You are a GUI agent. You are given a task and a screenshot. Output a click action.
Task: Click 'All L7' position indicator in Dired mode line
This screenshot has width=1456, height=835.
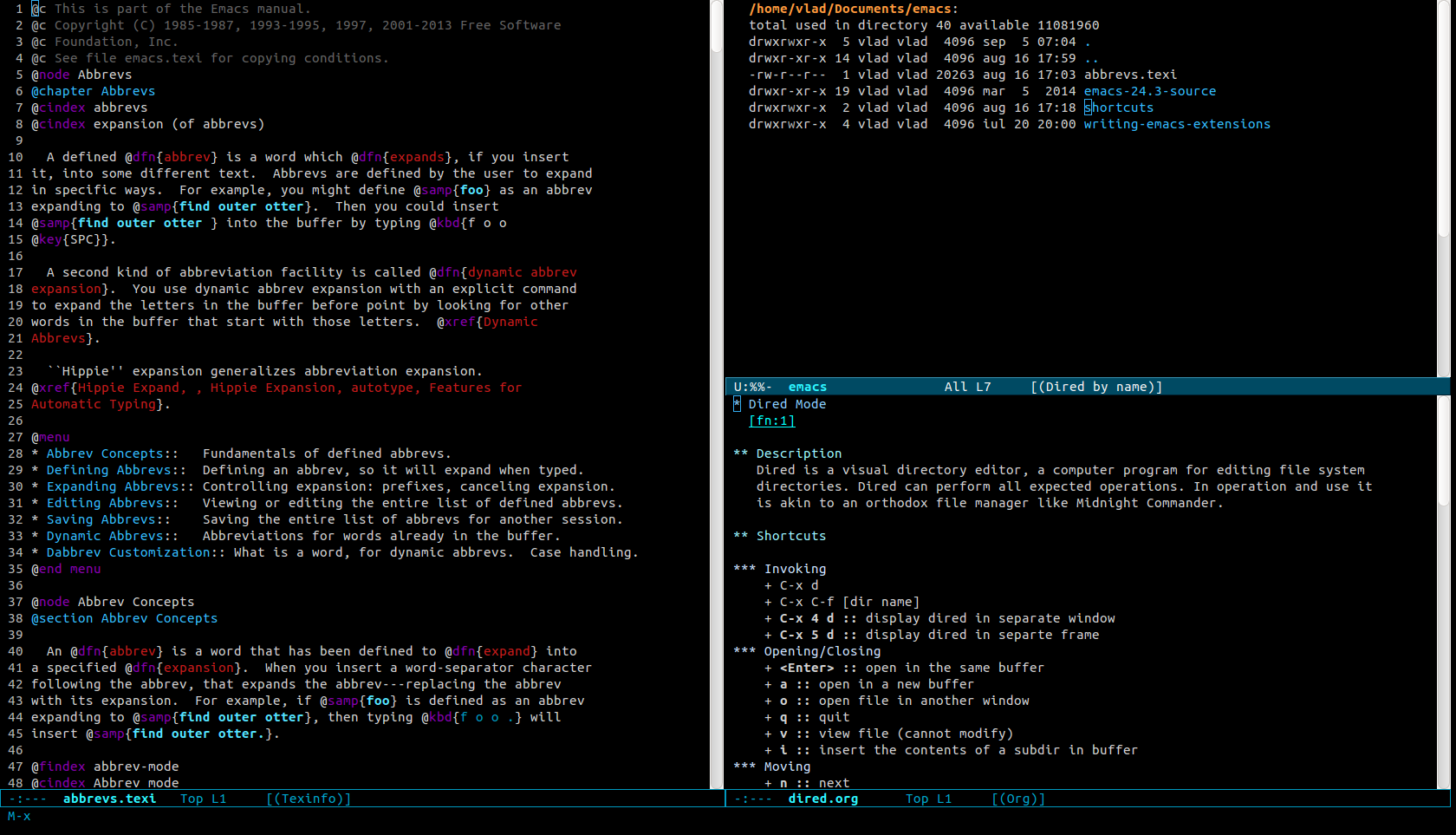(968, 387)
